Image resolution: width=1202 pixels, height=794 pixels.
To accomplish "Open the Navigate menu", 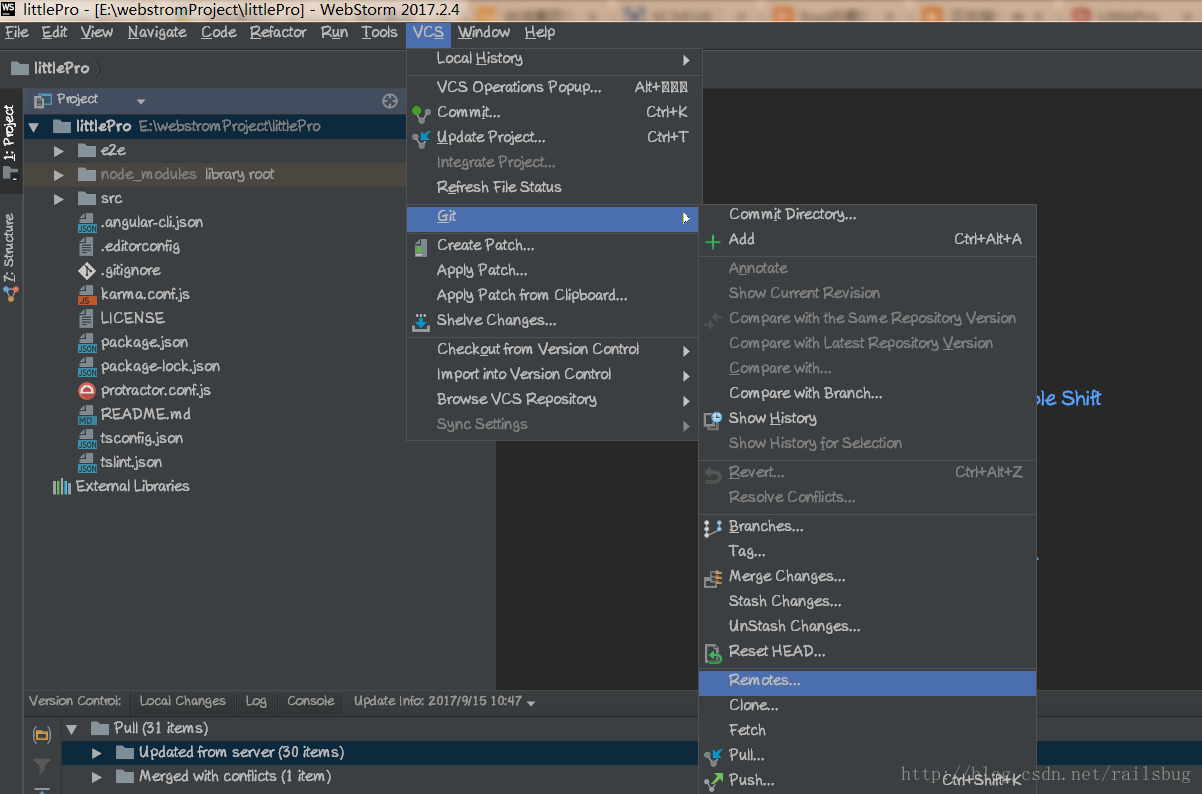I will (157, 32).
